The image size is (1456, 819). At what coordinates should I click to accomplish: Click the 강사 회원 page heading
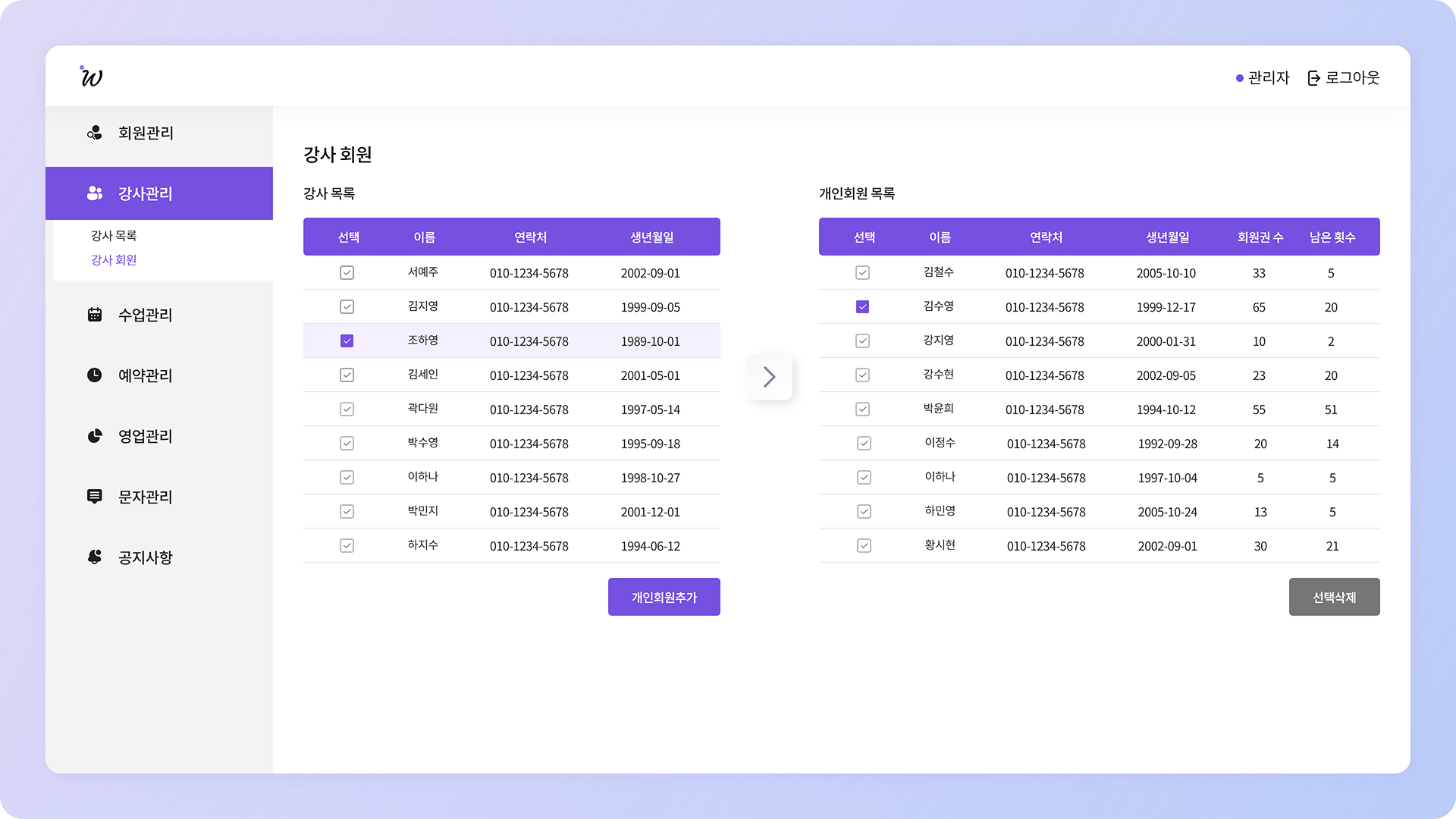pos(337,155)
